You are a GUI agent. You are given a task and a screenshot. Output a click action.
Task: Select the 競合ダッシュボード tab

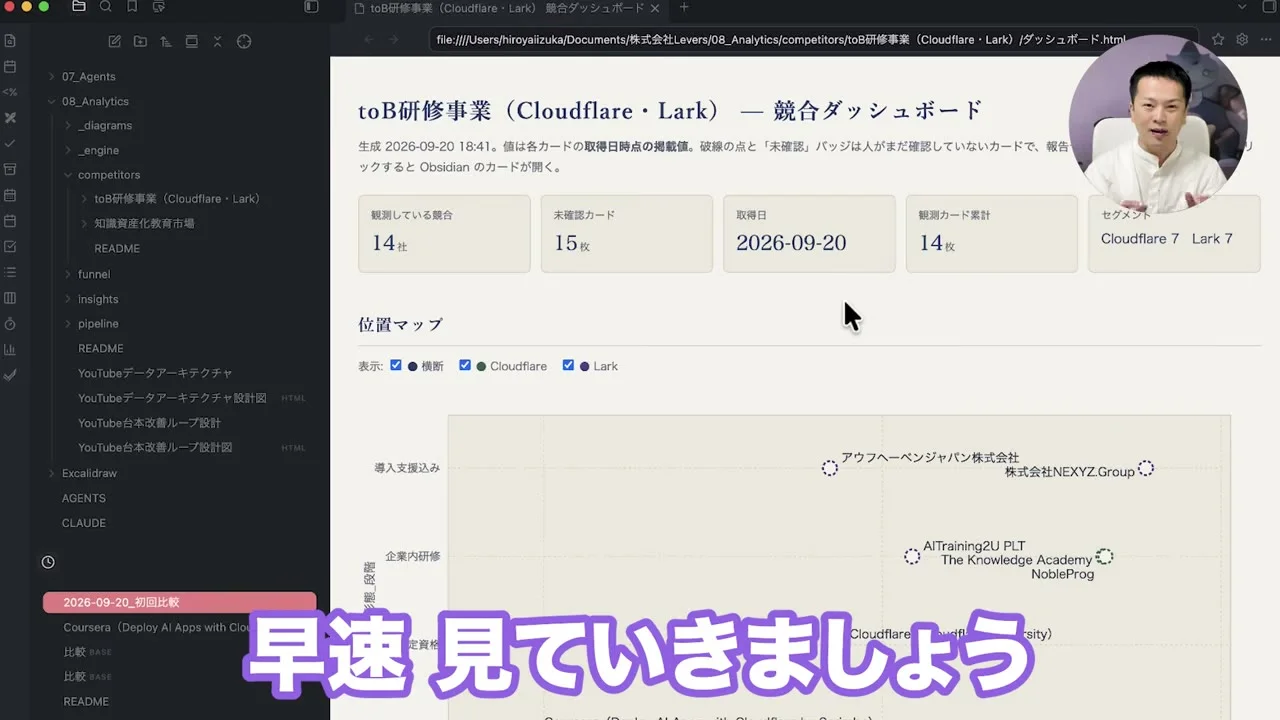[x=507, y=8]
